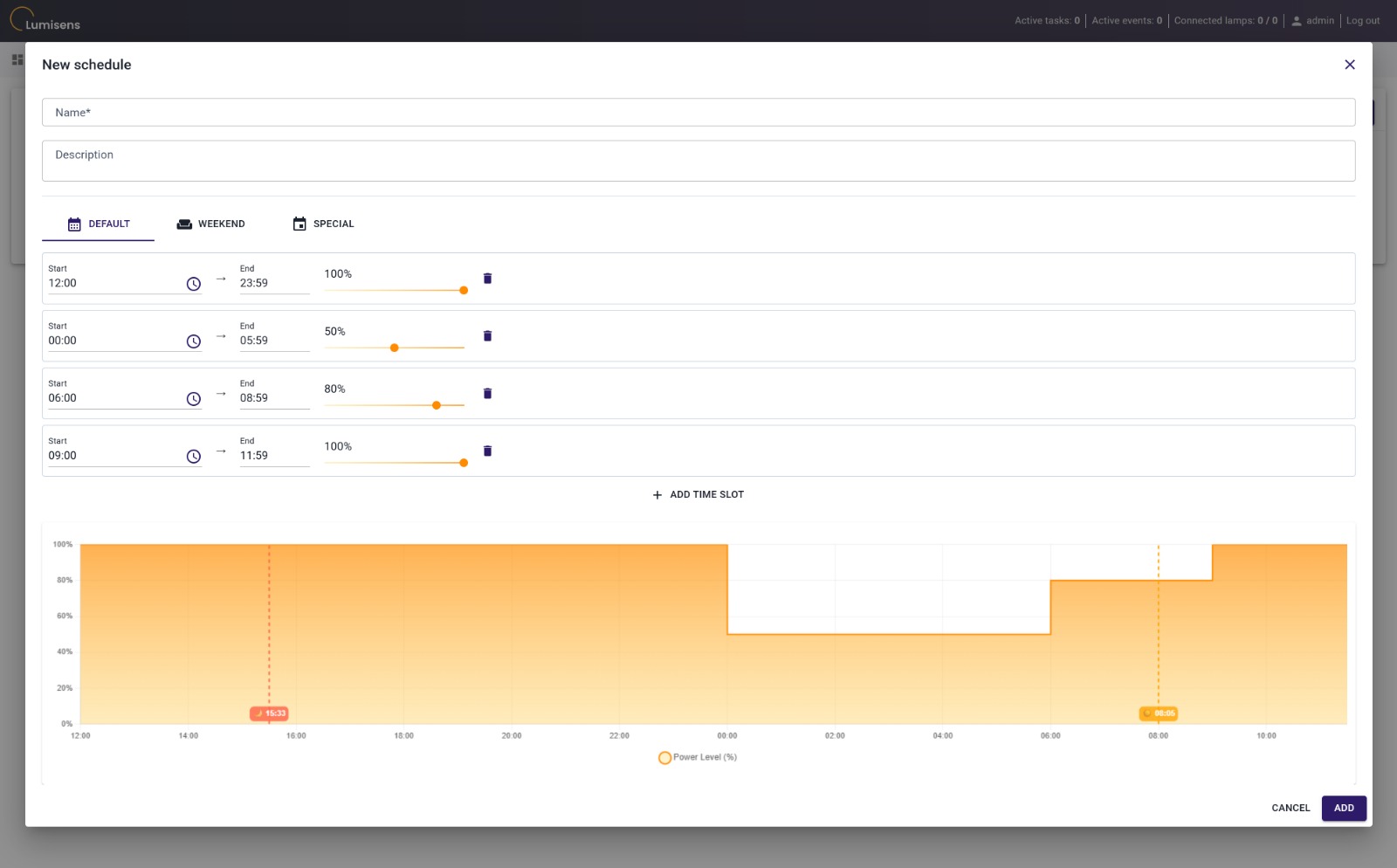Image resolution: width=1397 pixels, height=868 pixels.
Task: Switch to the Weekend schedule tab
Action: [x=210, y=224]
